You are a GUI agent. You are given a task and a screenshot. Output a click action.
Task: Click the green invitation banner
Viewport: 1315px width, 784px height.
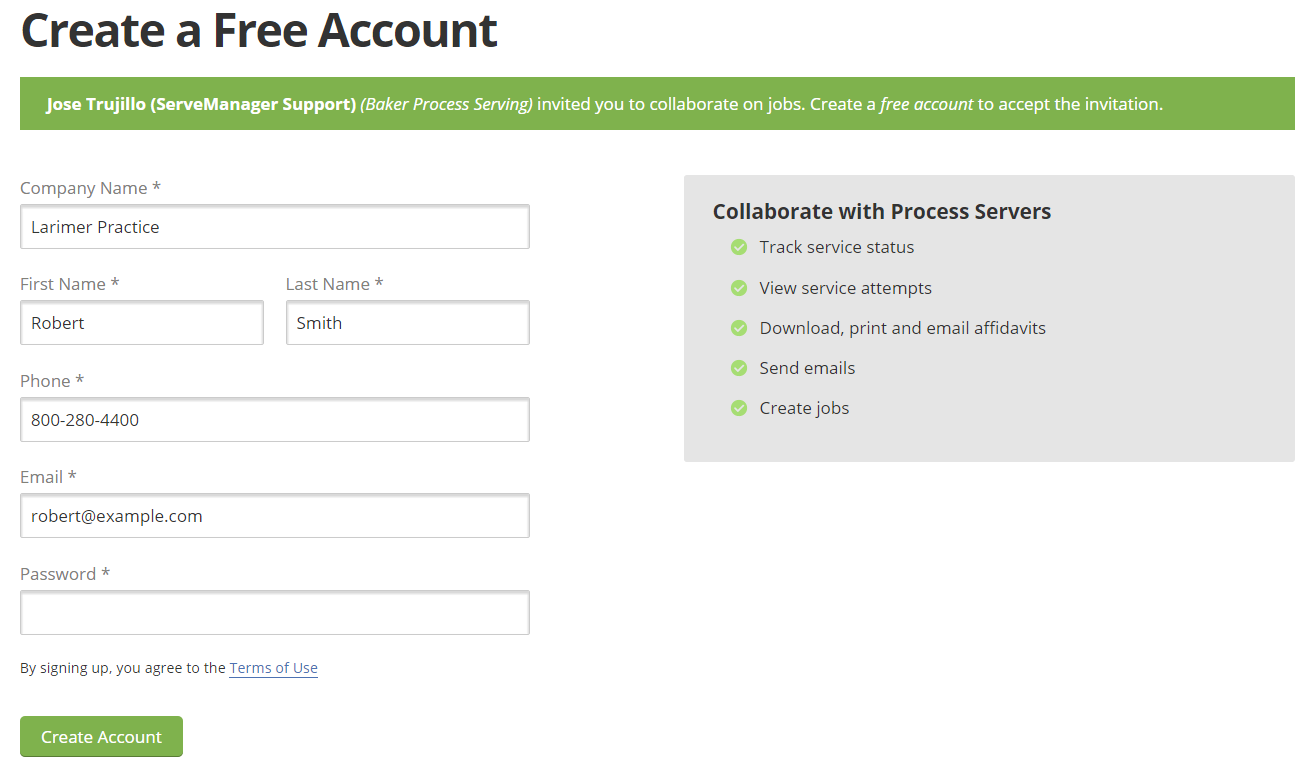click(657, 103)
